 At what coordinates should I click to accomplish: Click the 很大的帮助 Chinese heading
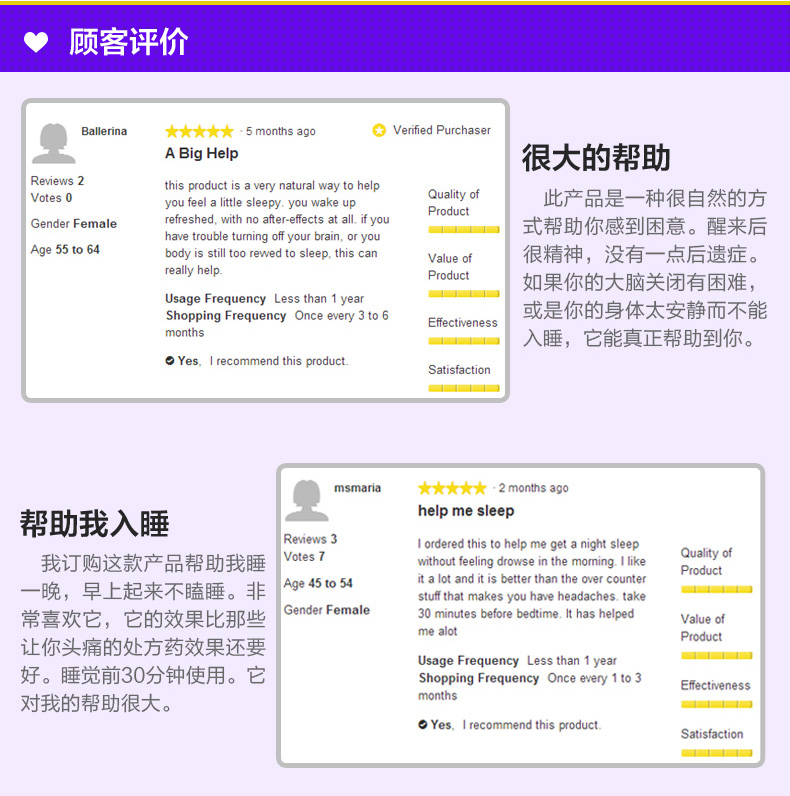click(596, 158)
